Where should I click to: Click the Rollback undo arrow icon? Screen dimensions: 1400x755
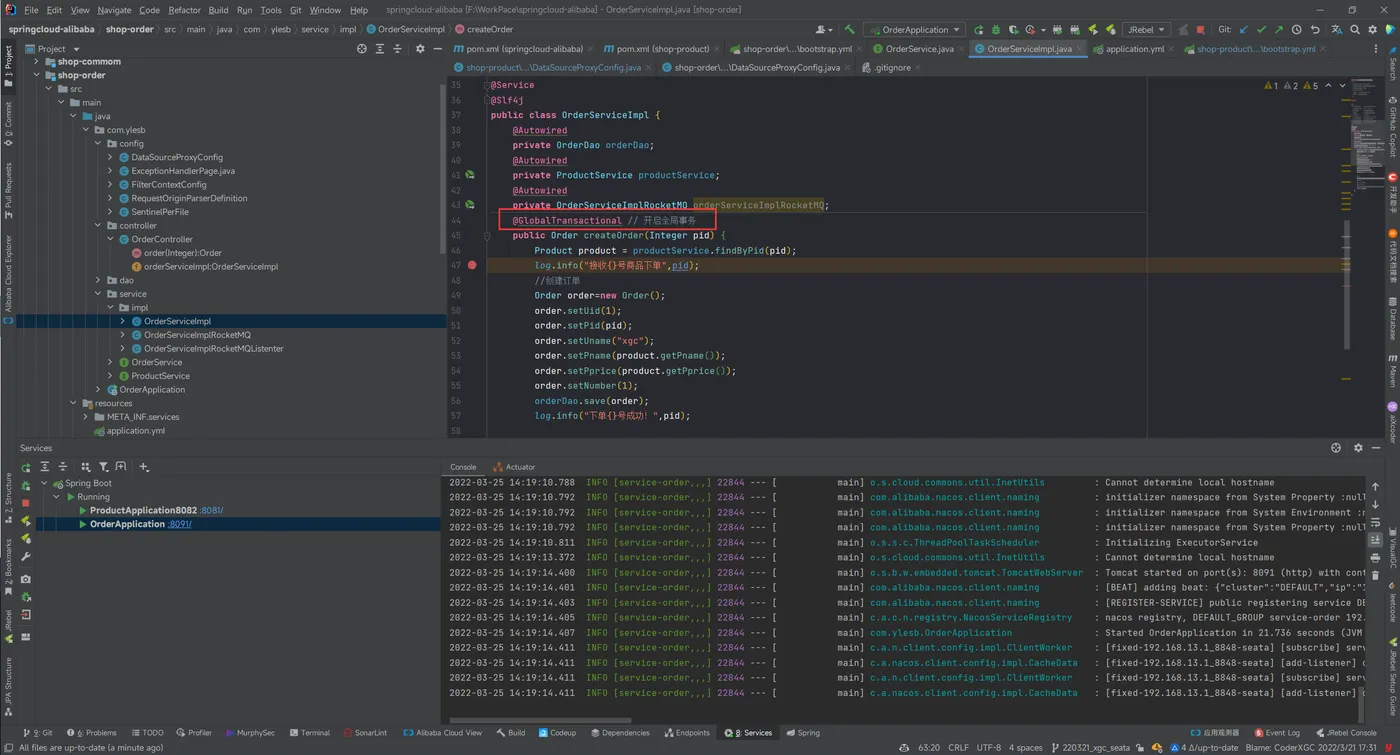(x=1315, y=30)
